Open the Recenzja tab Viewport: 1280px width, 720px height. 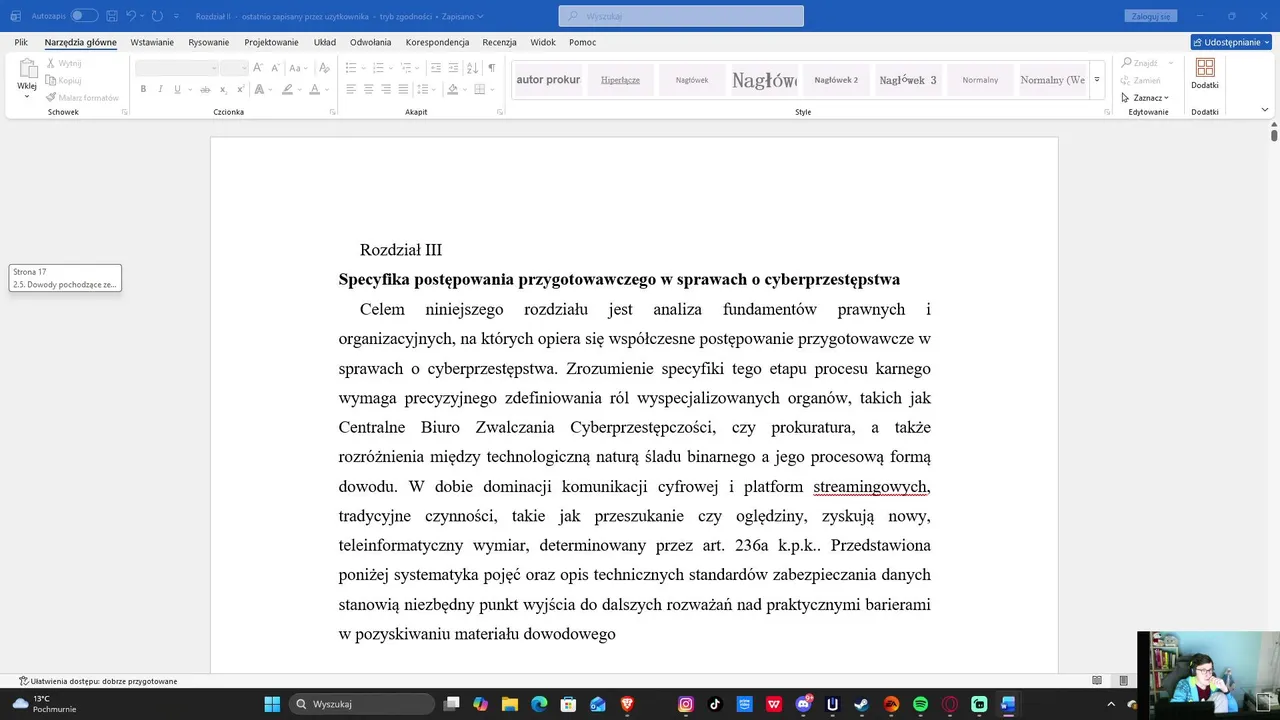499,42
